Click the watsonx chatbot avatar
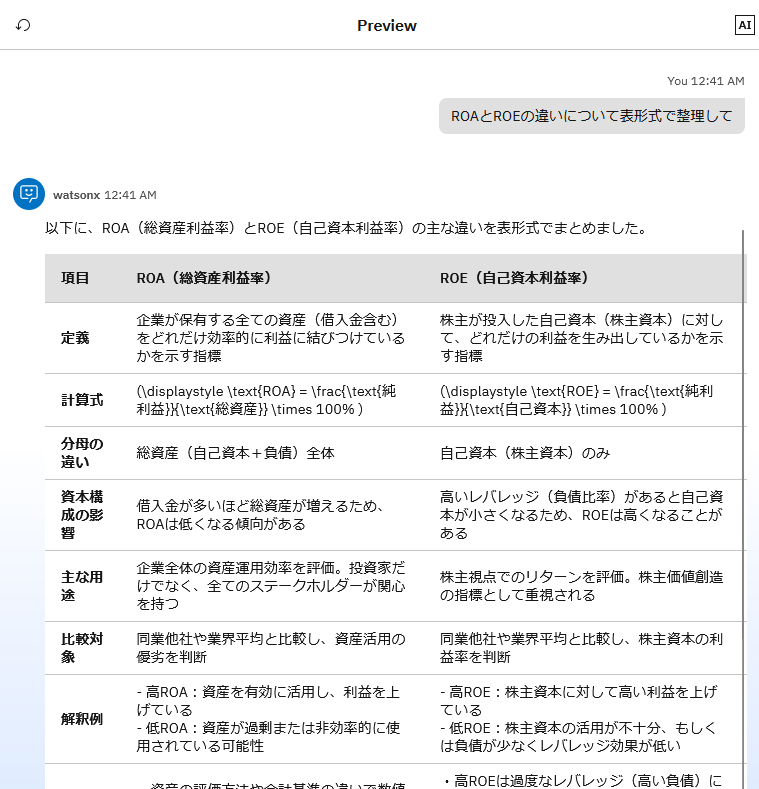This screenshot has height=789, width=759. 29,194
